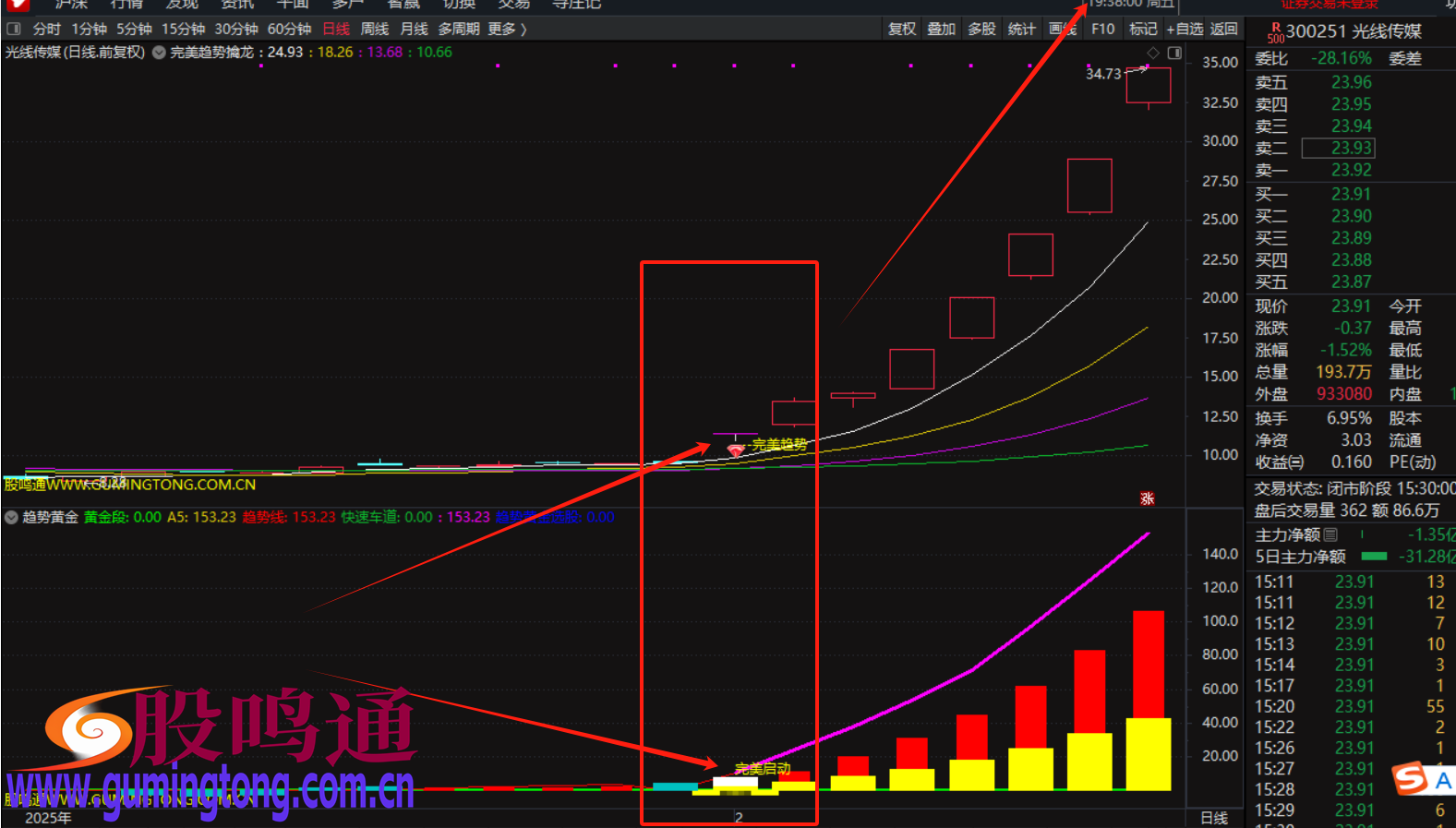Click the diamond marker icon above chart
The image size is (1456, 828).
tap(1152, 53)
